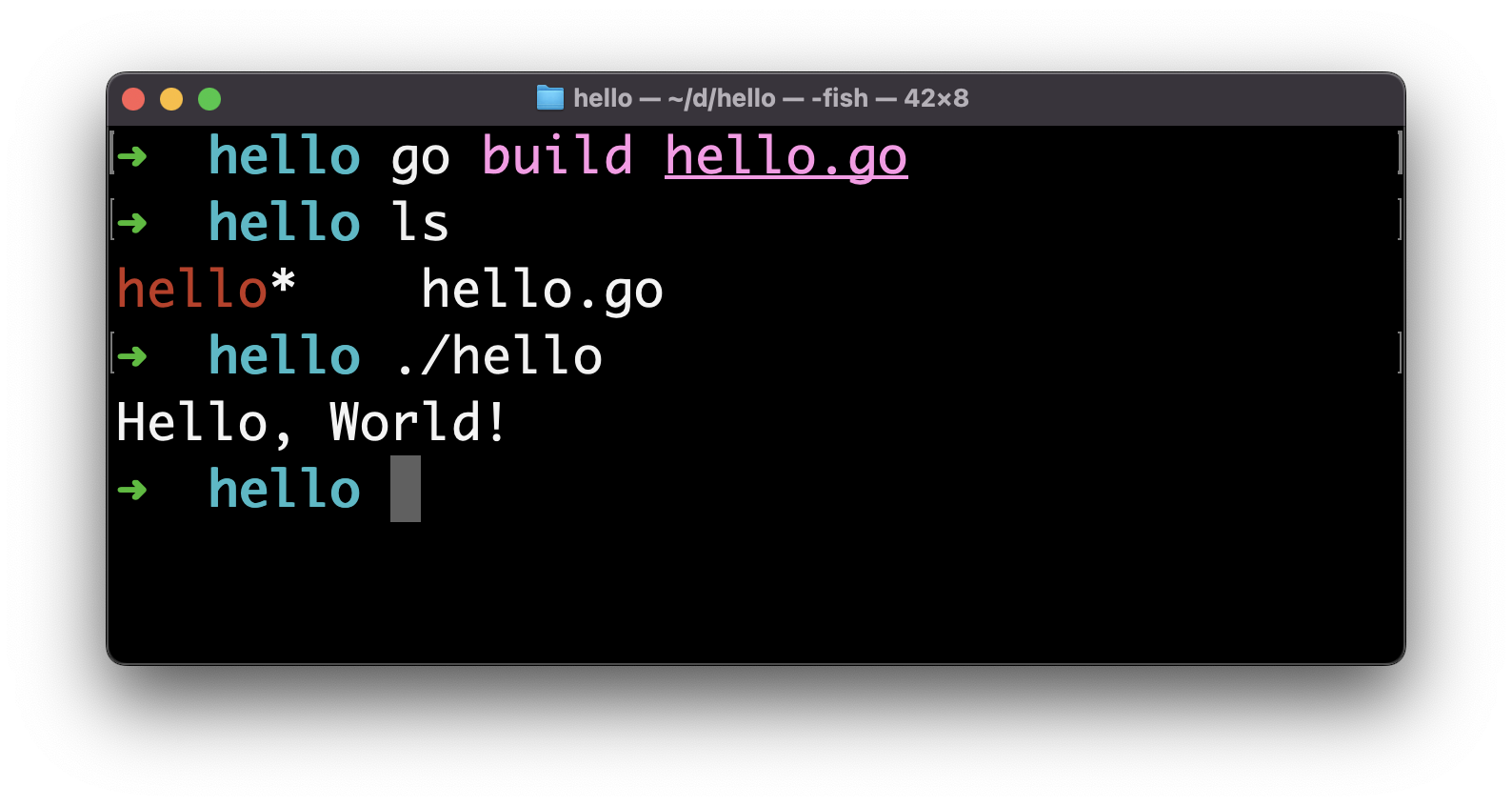Viewport: 1512px width, 806px height.
Task: Click the cyan hello directory name on last prompt
Action: pyautogui.click(x=285, y=490)
